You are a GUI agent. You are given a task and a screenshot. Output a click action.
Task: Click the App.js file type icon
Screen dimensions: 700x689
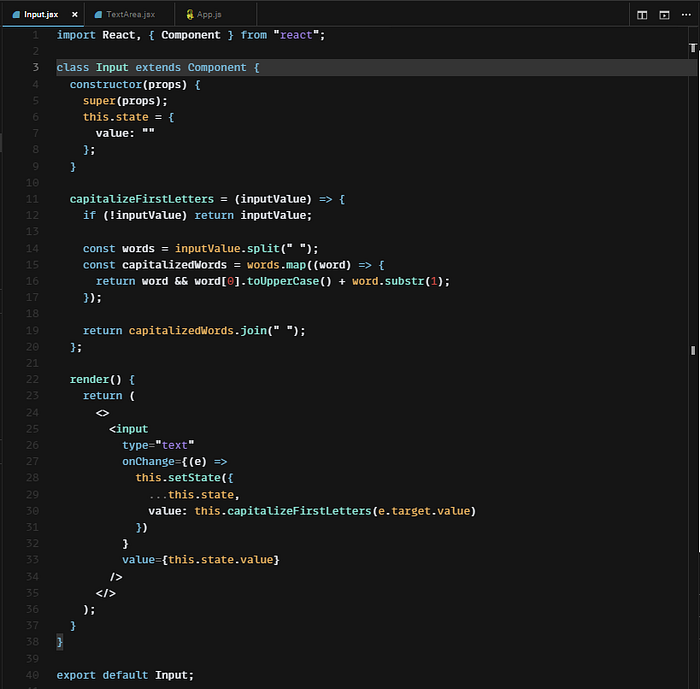click(190, 14)
